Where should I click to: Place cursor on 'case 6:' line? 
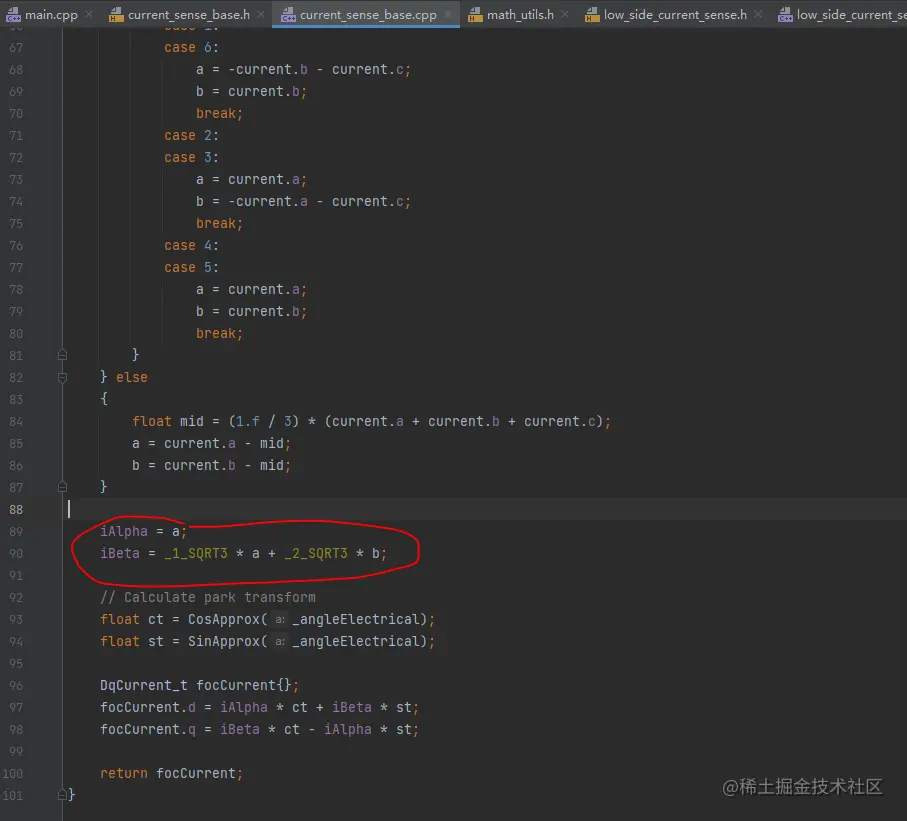[x=191, y=47]
